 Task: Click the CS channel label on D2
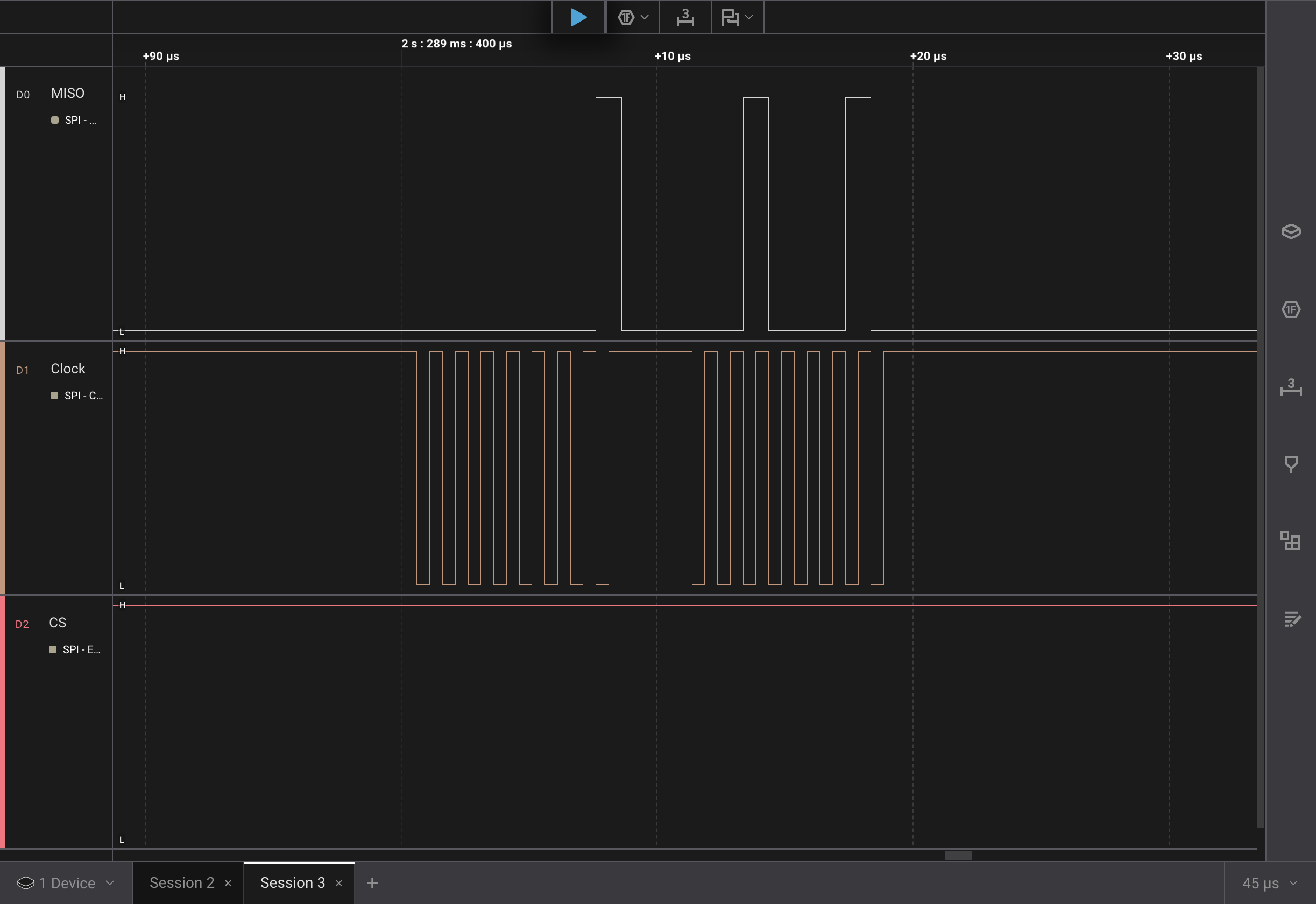[x=58, y=622]
